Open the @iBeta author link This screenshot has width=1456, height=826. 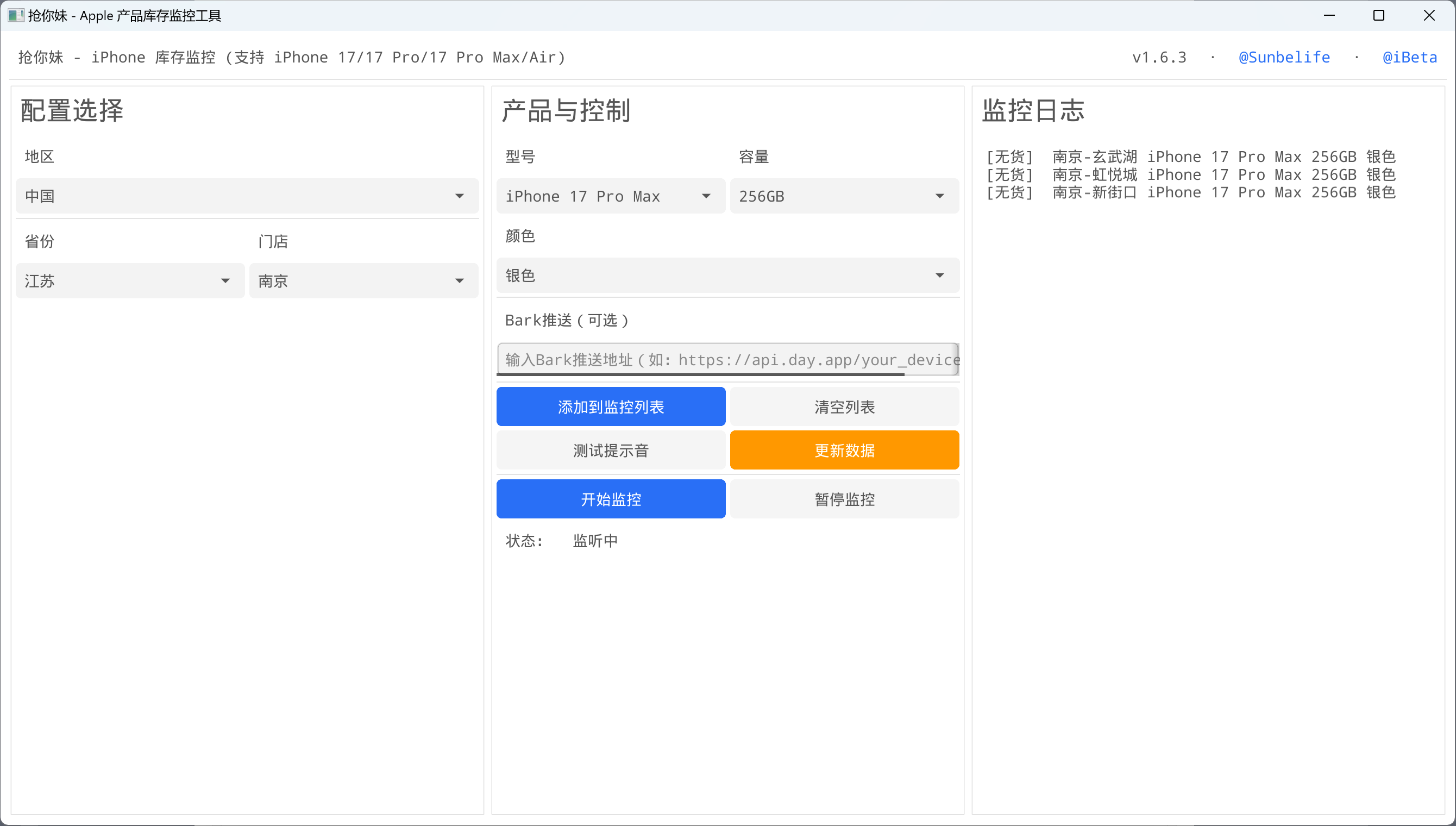coord(1409,57)
